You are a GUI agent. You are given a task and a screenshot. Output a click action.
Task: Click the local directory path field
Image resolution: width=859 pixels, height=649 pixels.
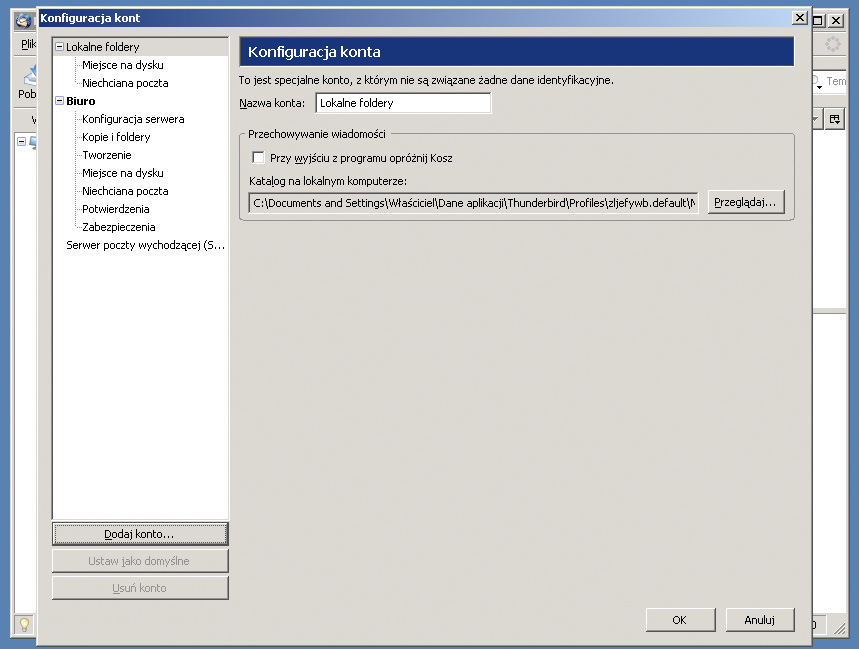click(474, 203)
